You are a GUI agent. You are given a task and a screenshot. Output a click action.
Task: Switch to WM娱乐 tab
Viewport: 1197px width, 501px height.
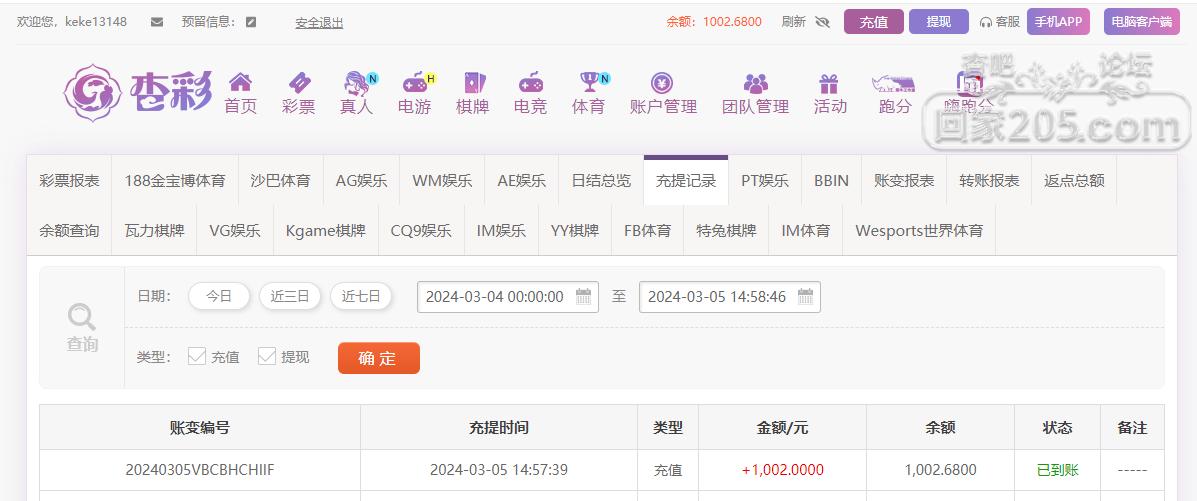tap(443, 181)
